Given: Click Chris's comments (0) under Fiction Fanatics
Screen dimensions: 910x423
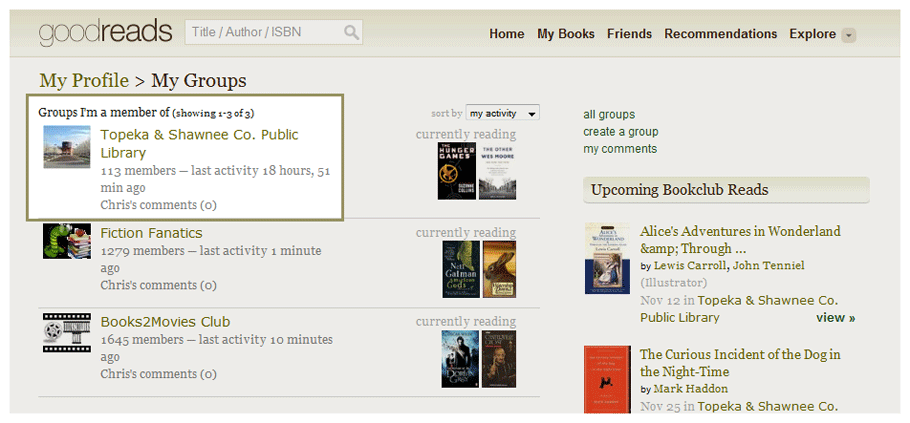Looking at the screenshot, I should (158, 285).
